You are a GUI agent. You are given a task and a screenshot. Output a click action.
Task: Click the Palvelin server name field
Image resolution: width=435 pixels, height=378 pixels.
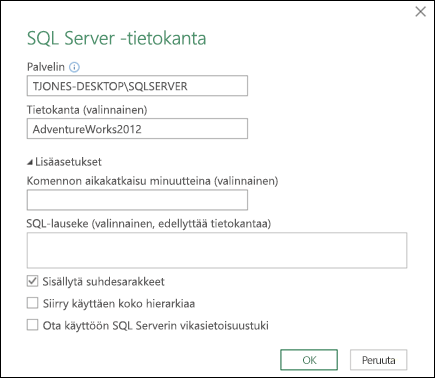(137, 86)
